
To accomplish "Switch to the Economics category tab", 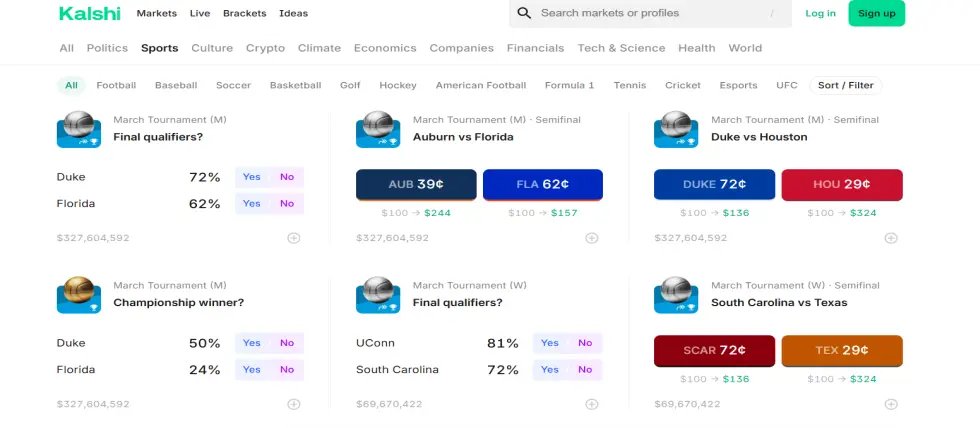I will [x=385, y=48].
